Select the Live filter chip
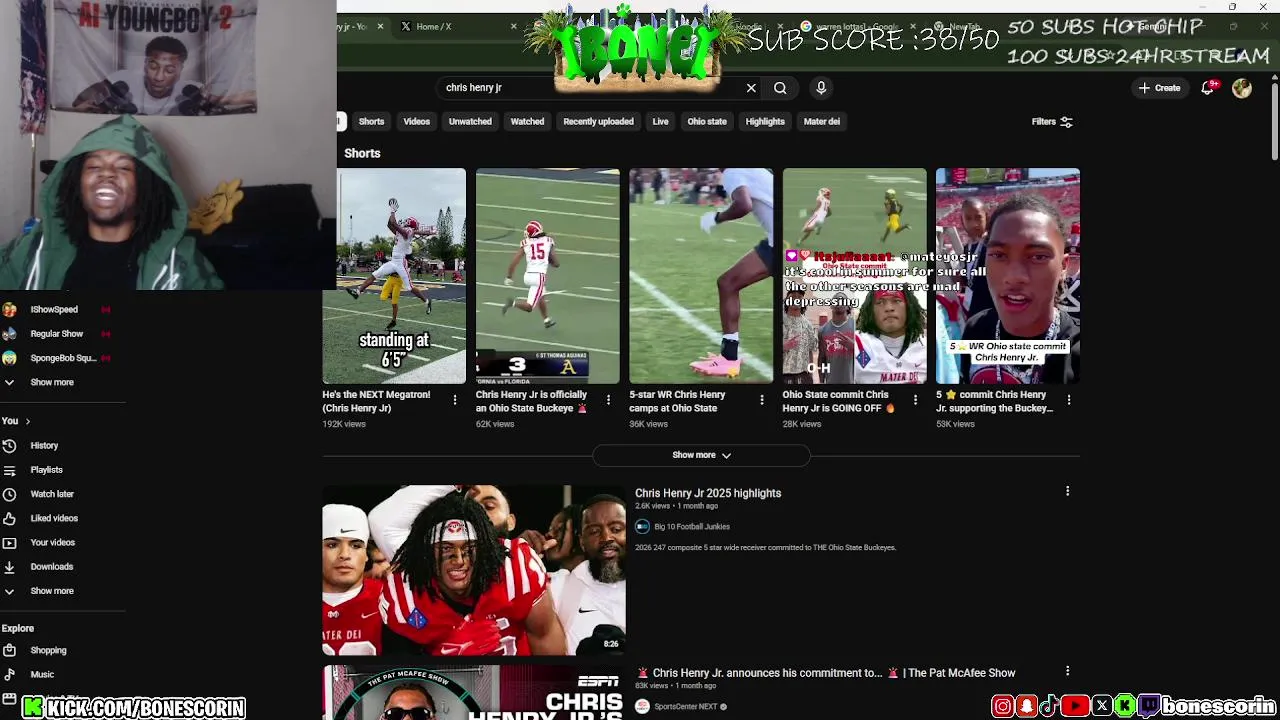 point(660,122)
